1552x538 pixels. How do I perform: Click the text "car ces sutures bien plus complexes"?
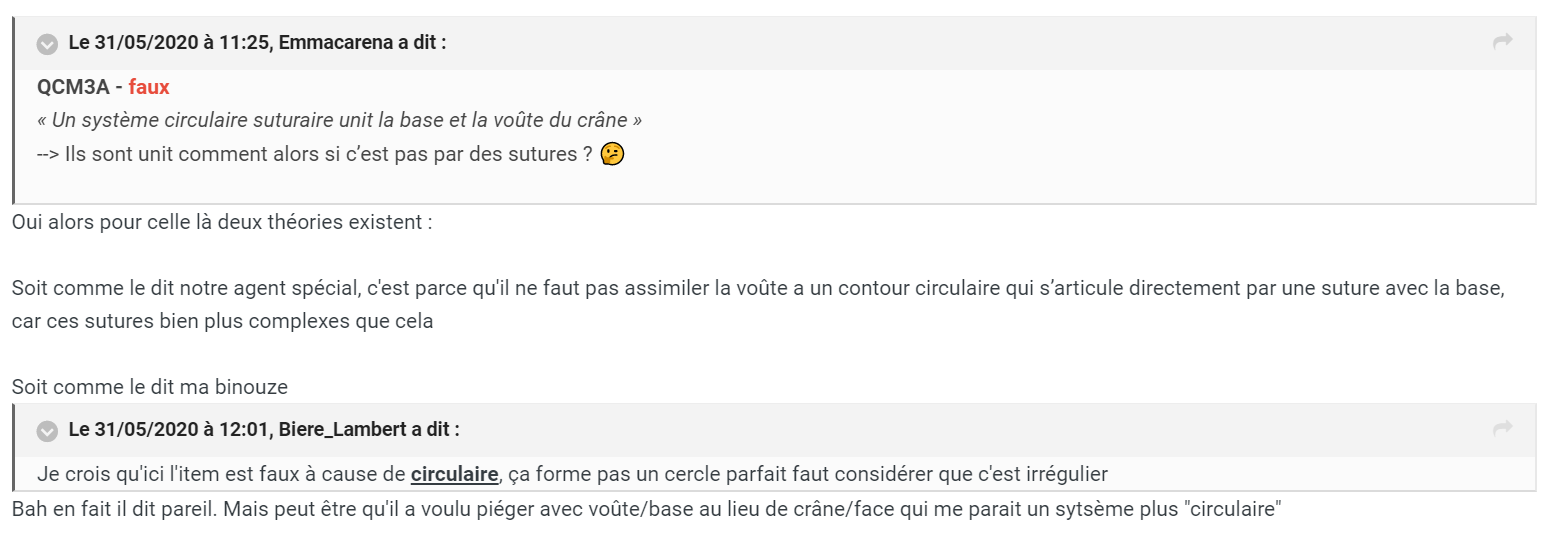coord(222,323)
